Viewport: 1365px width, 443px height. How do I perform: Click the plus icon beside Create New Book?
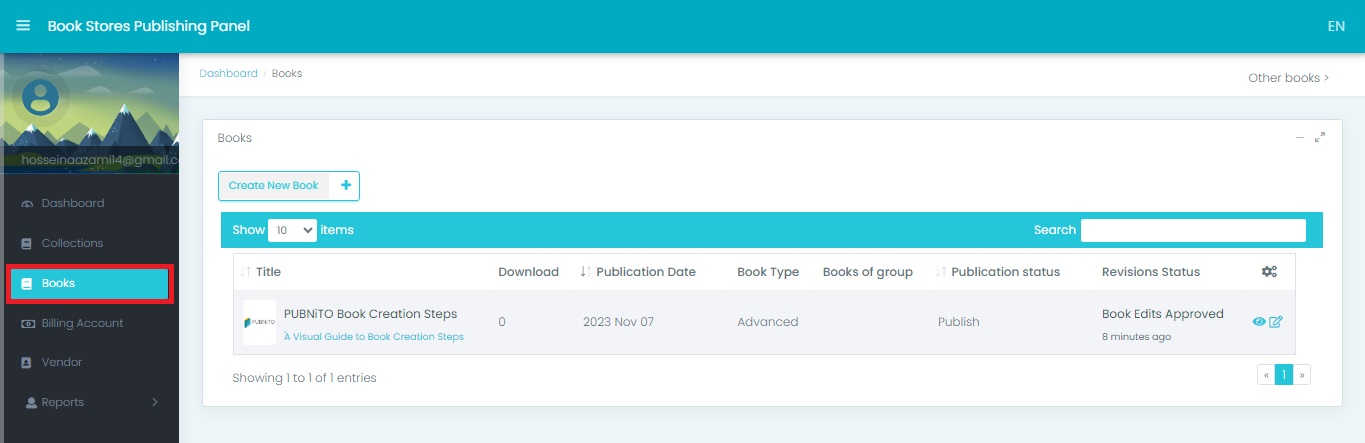coord(345,185)
